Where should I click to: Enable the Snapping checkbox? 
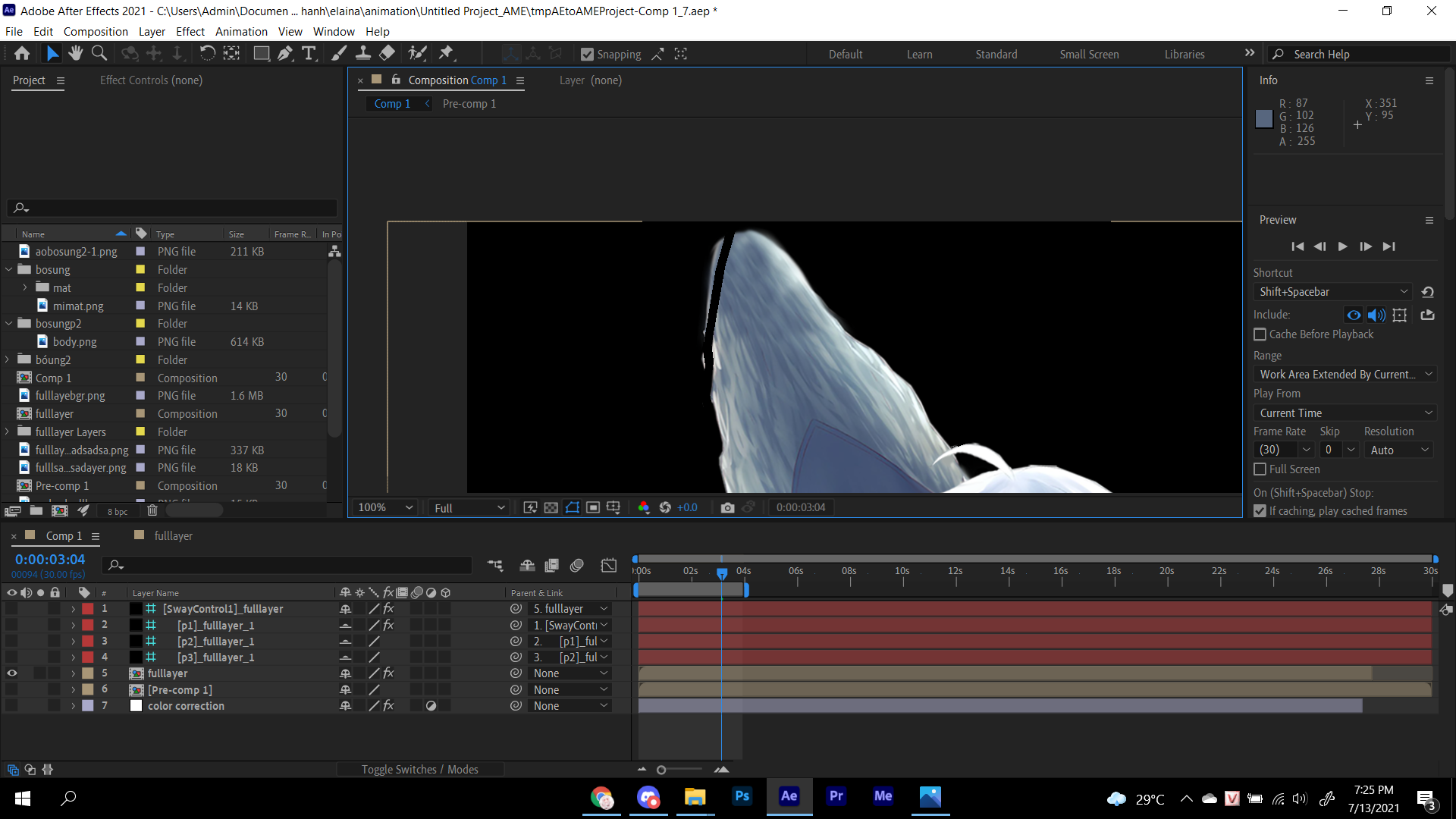coord(587,53)
